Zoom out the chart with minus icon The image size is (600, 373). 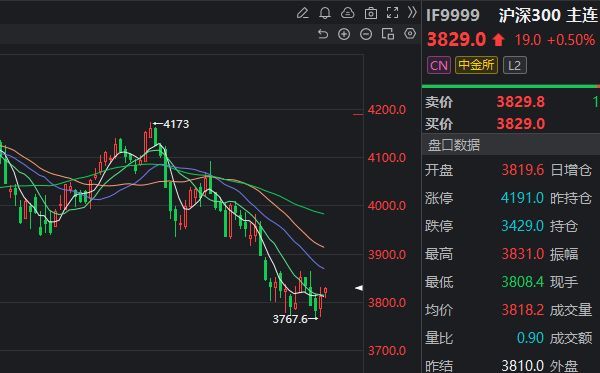(x=366, y=34)
